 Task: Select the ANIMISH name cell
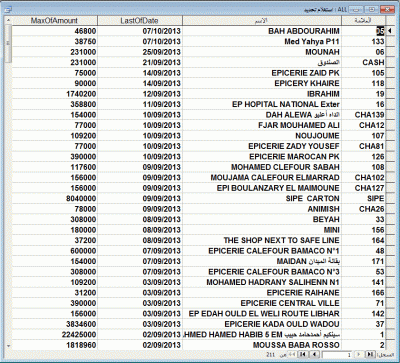coord(262,209)
